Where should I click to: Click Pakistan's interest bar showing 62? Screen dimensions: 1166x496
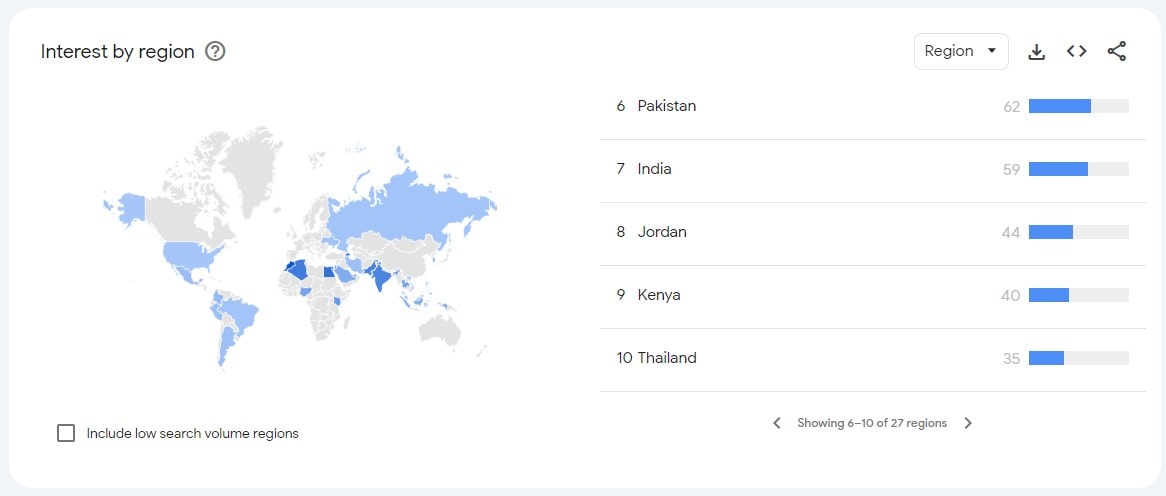pos(1078,106)
